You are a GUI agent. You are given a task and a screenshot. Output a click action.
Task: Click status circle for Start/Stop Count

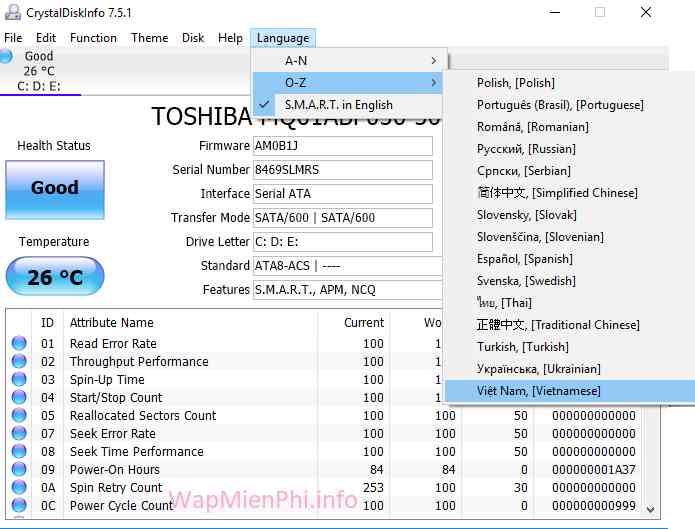[19, 397]
